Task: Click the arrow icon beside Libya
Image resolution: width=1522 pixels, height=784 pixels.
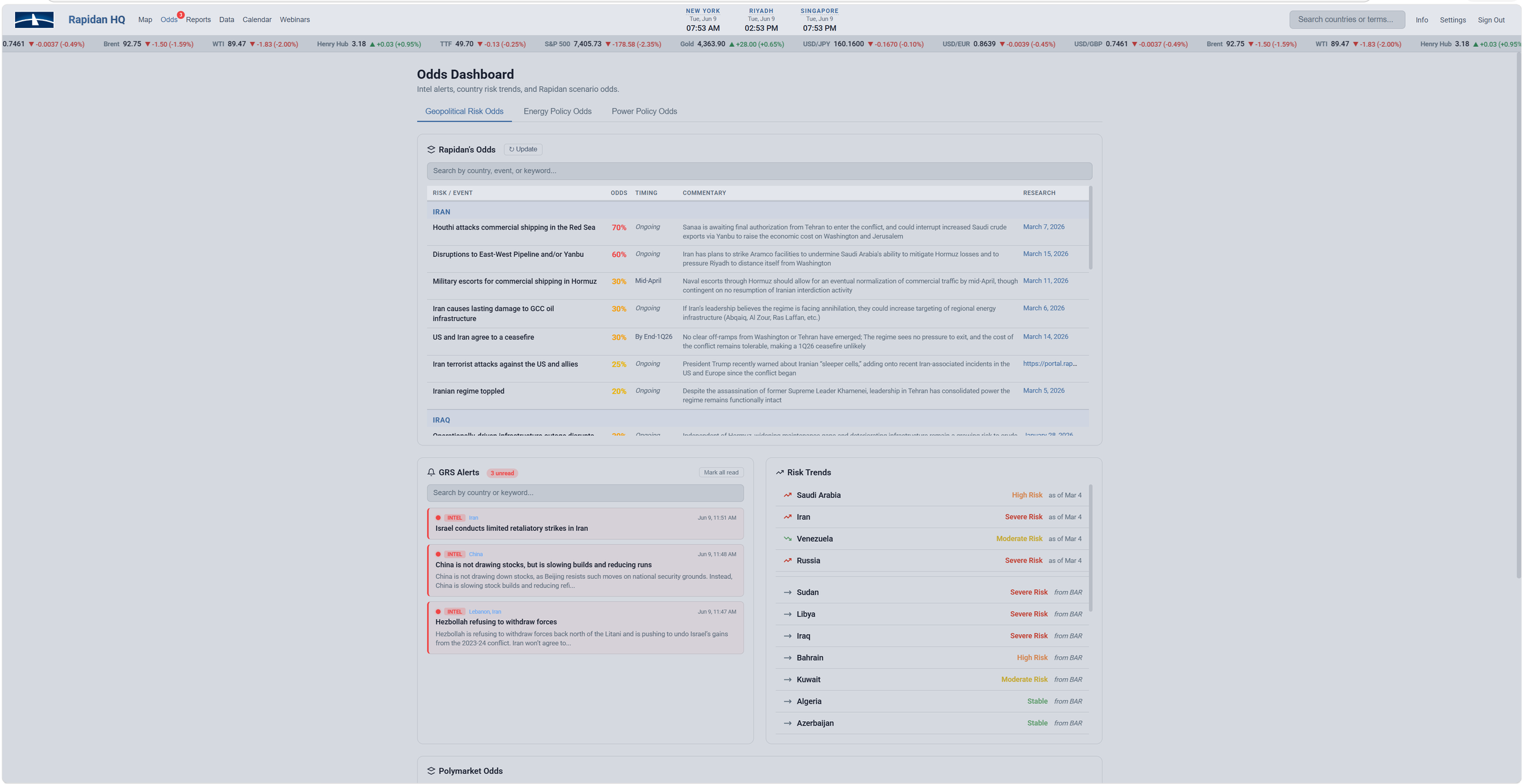Action: coord(788,614)
